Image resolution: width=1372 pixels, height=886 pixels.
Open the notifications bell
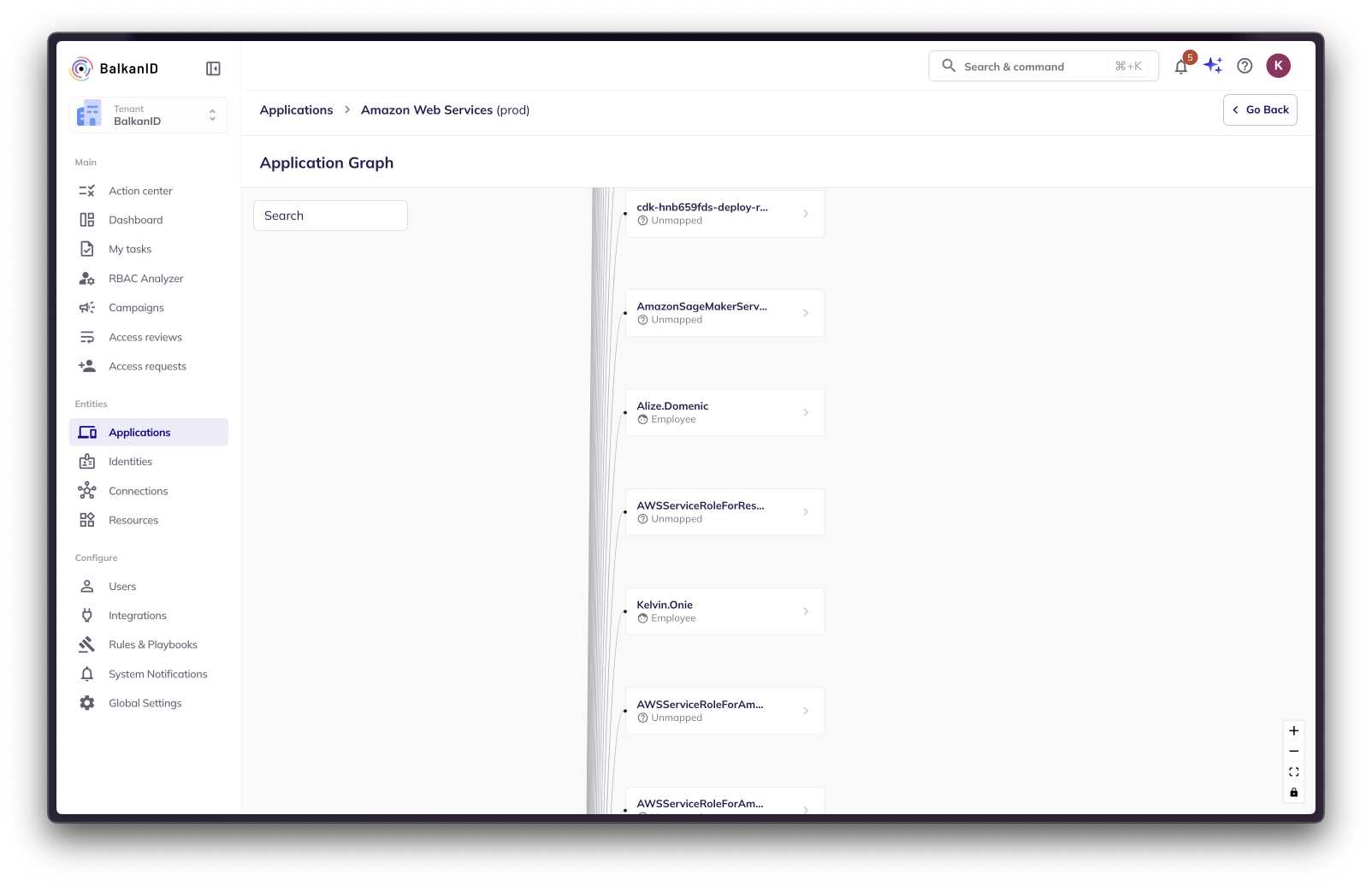click(x=1181, y=67)
